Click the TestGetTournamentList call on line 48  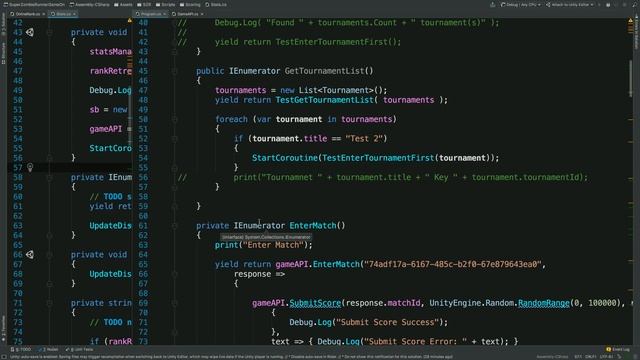click(324, 100)
